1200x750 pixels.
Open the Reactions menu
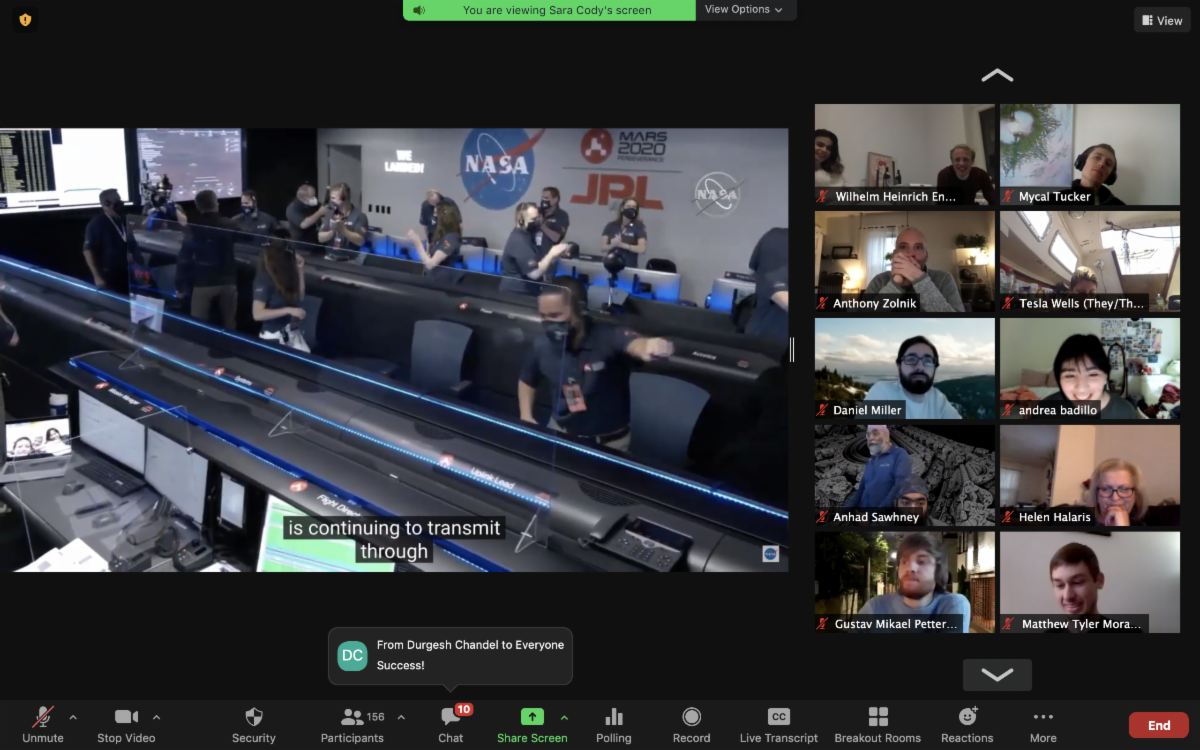coord(967,717)
